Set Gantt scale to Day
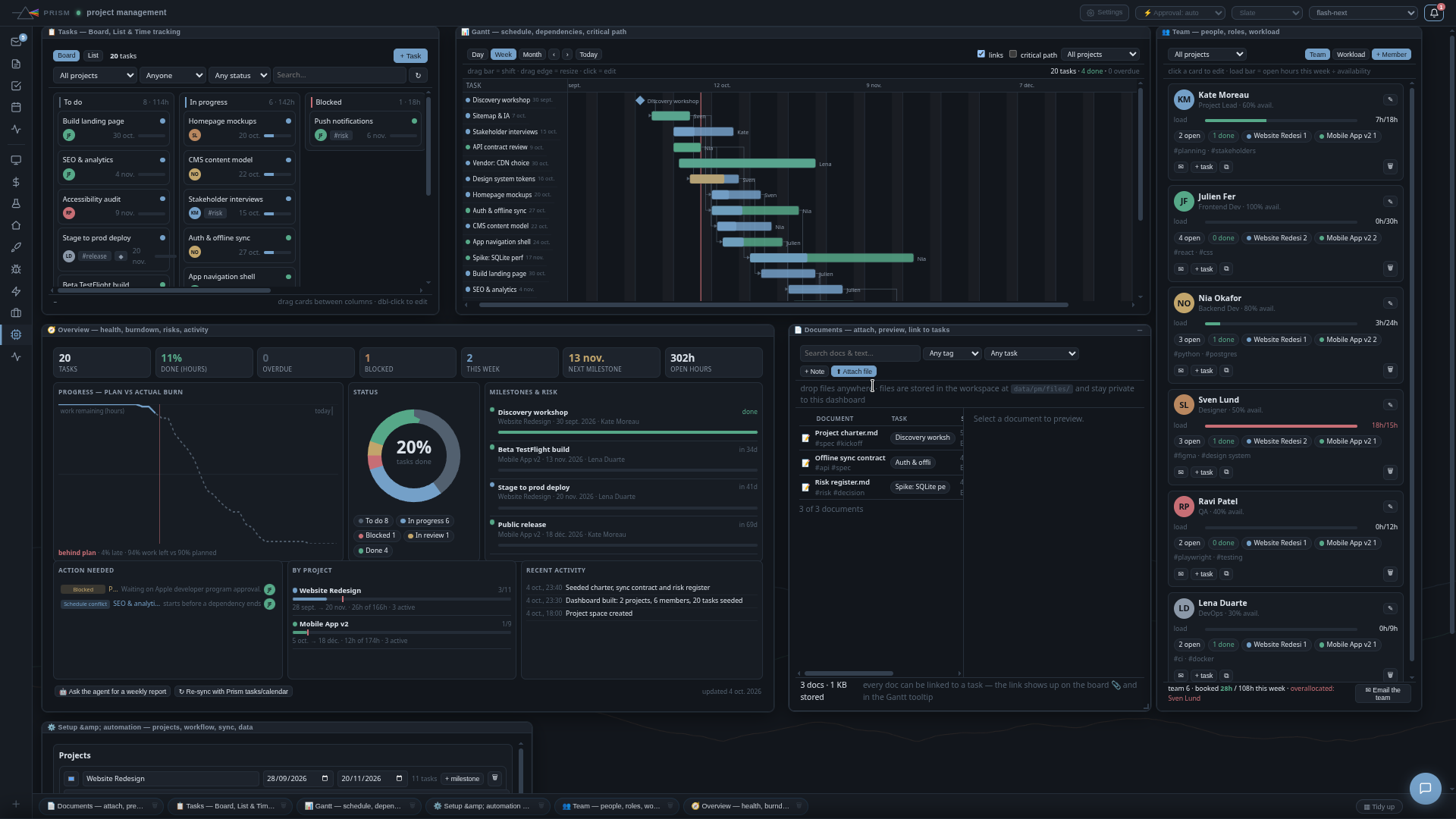This screenshot has width=1456, height=819. (x=477, y=55)
